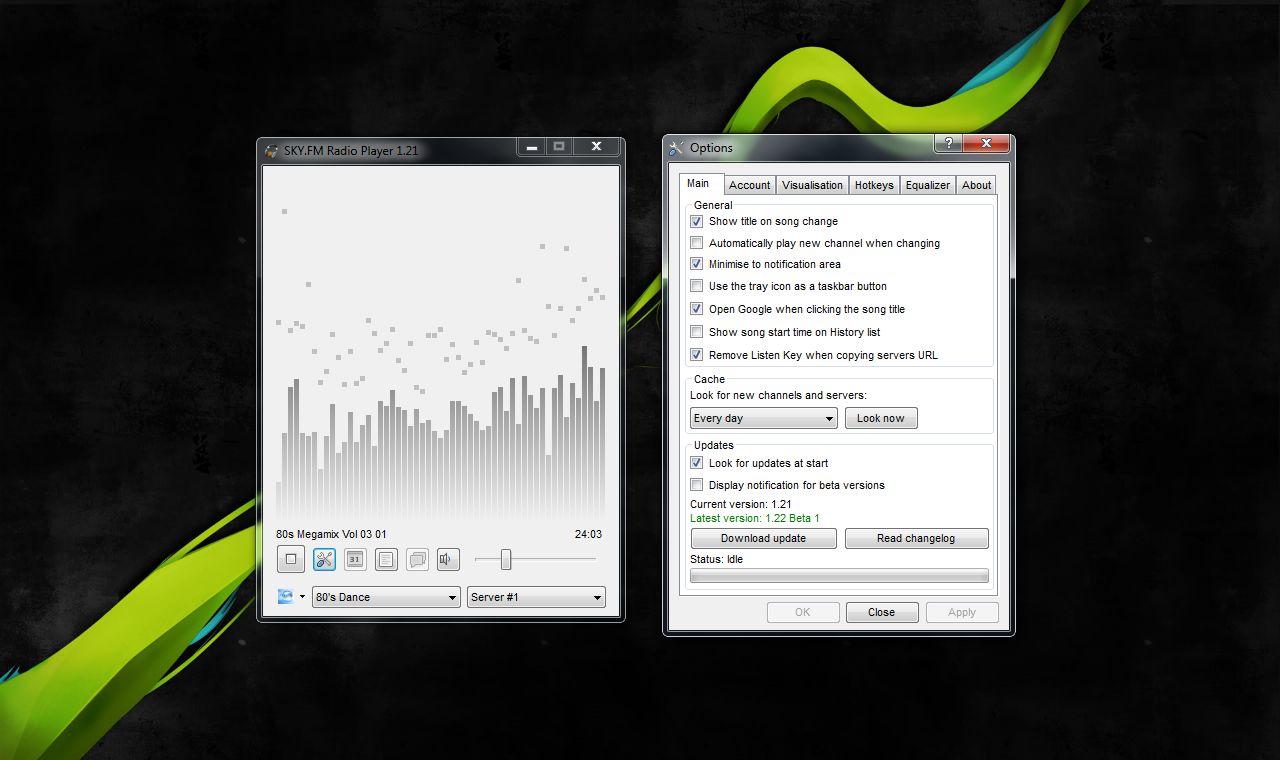Click the SKY.FM Radio Player title icon
Screen dimensions: 1280x760
(x=272, y=151)
